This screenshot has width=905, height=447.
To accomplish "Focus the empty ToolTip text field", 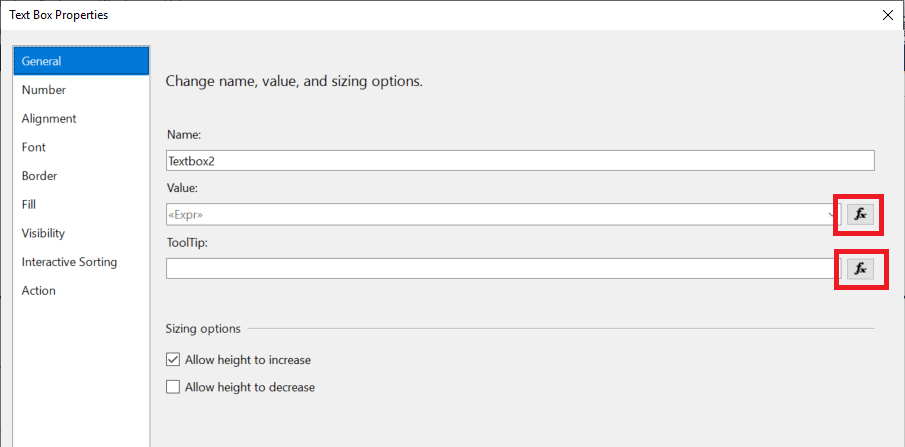I will 503,269.
